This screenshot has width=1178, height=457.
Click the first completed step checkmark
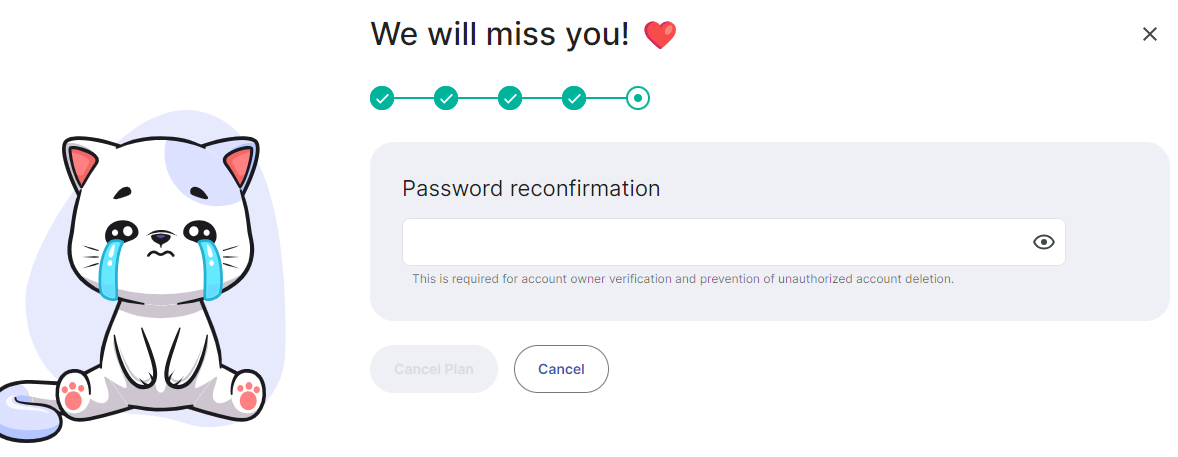(x=382, y=98)
